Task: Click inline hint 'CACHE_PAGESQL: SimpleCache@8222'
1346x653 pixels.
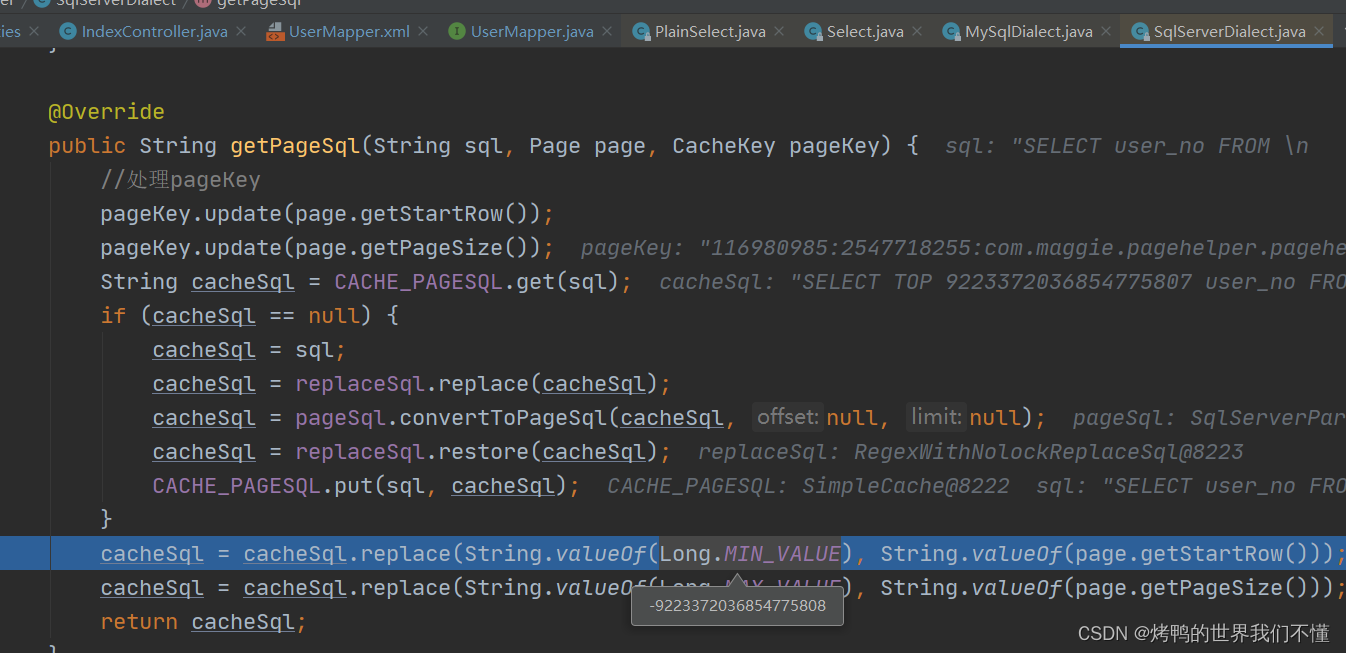Action: pyautogui.click(x=808, y=486)
